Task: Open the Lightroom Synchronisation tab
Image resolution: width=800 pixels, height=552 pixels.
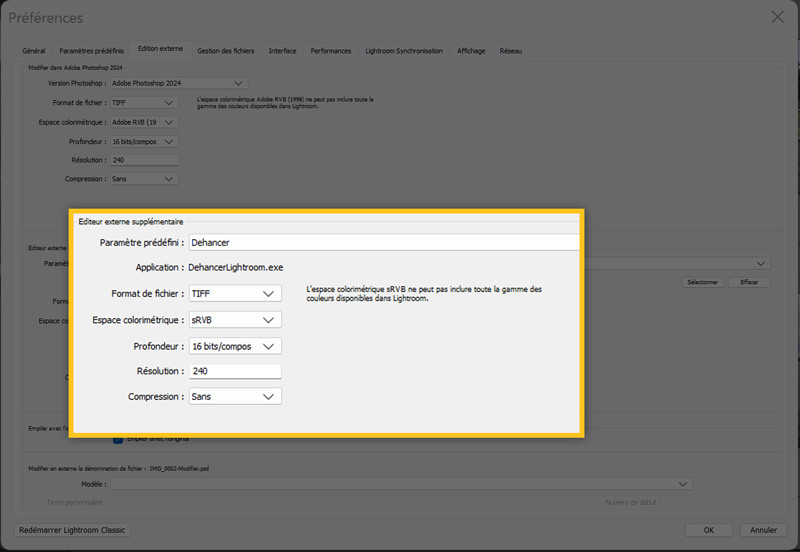Action: (x=404, y=51)
